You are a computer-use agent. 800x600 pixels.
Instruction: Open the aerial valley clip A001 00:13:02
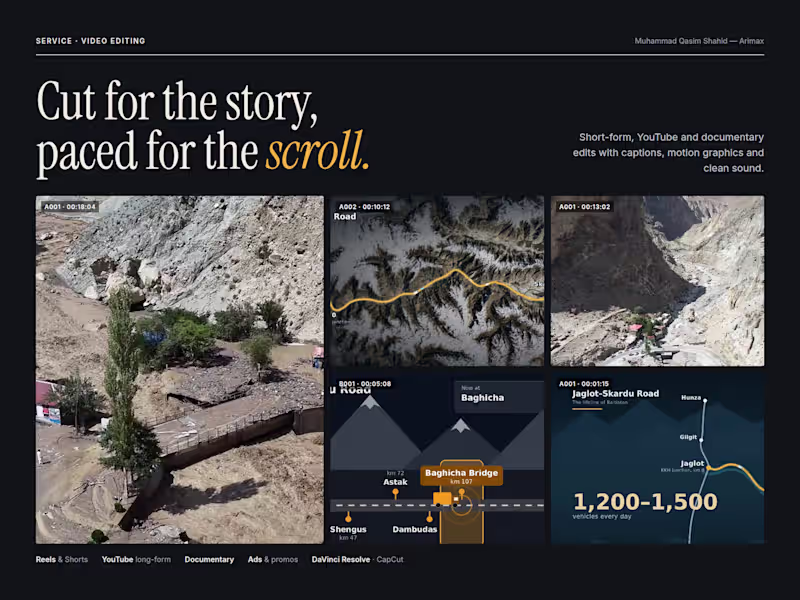(x=657, y=281)
